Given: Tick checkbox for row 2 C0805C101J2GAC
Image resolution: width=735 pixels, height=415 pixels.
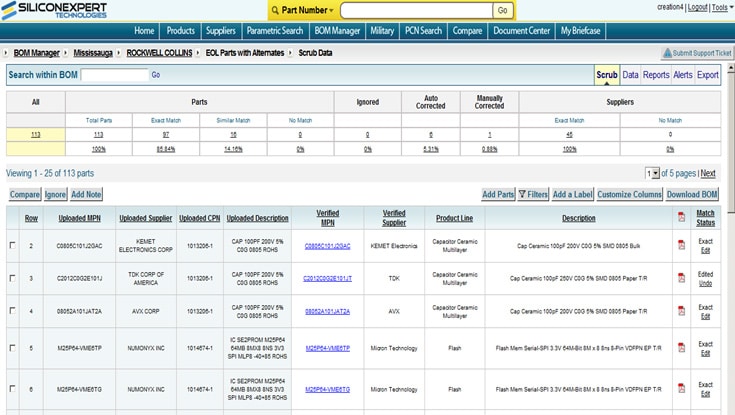Looking at the screenshot, I should [13, 245].
